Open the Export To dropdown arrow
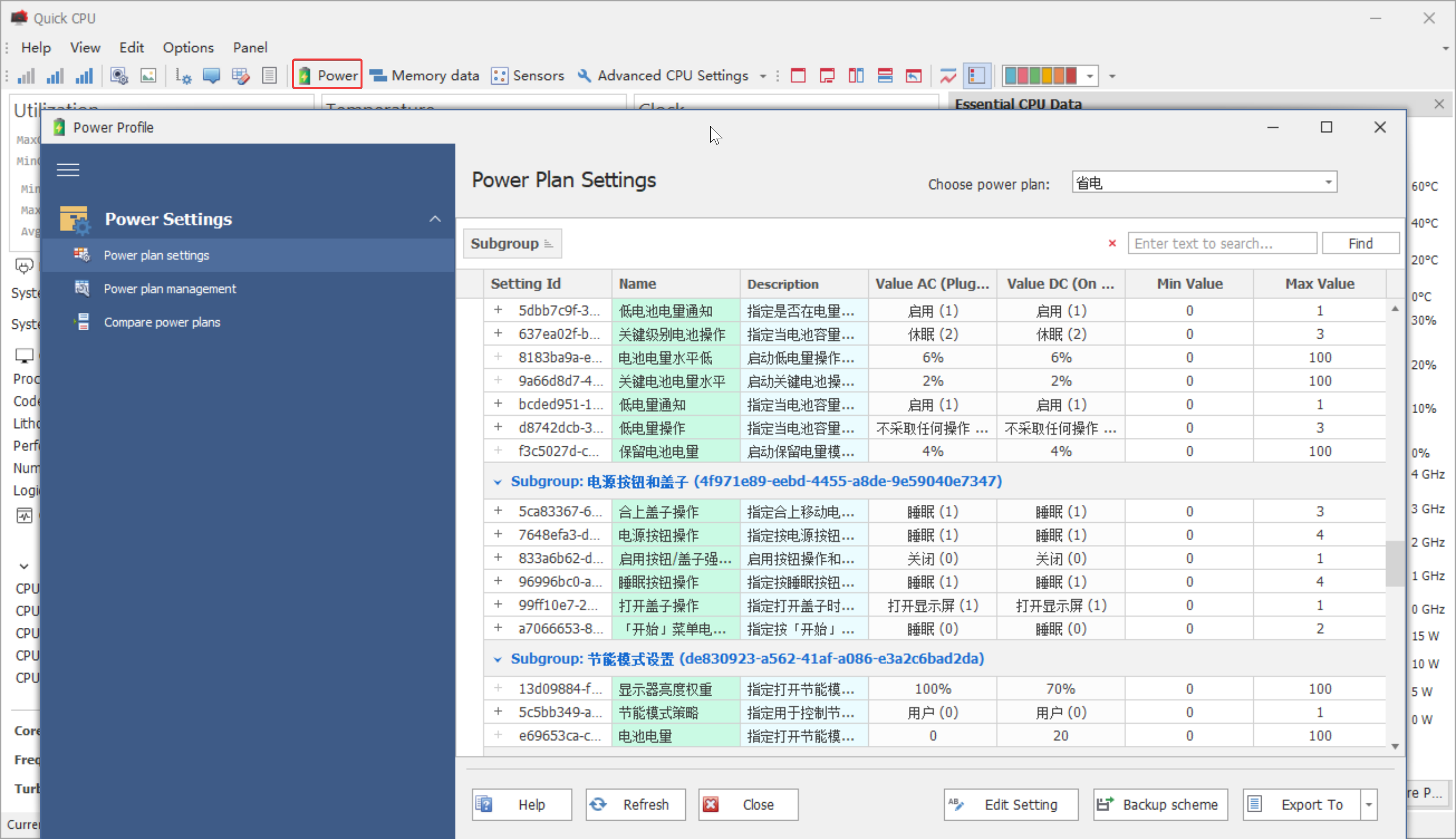 click(1368, 804)
